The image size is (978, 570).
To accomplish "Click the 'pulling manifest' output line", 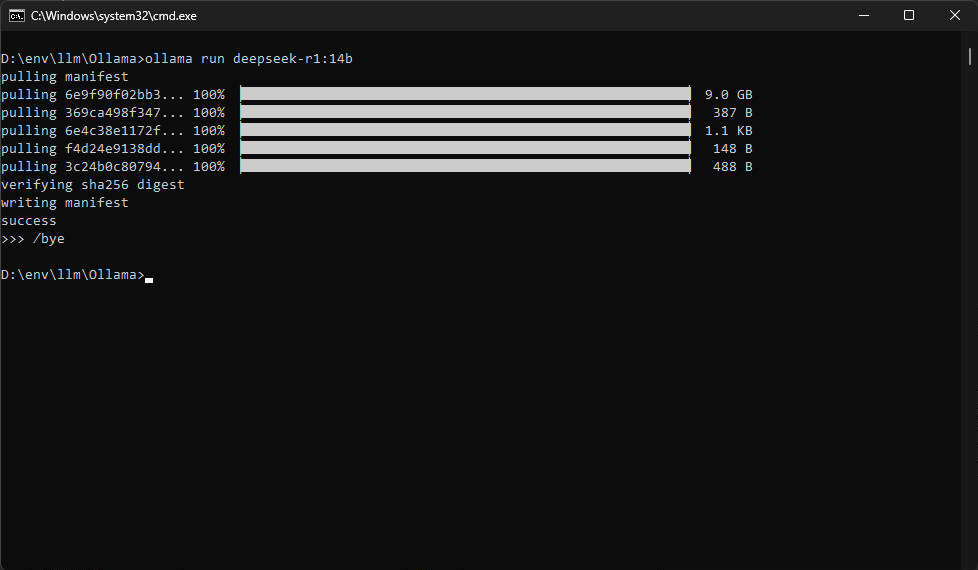I will 65,77.
